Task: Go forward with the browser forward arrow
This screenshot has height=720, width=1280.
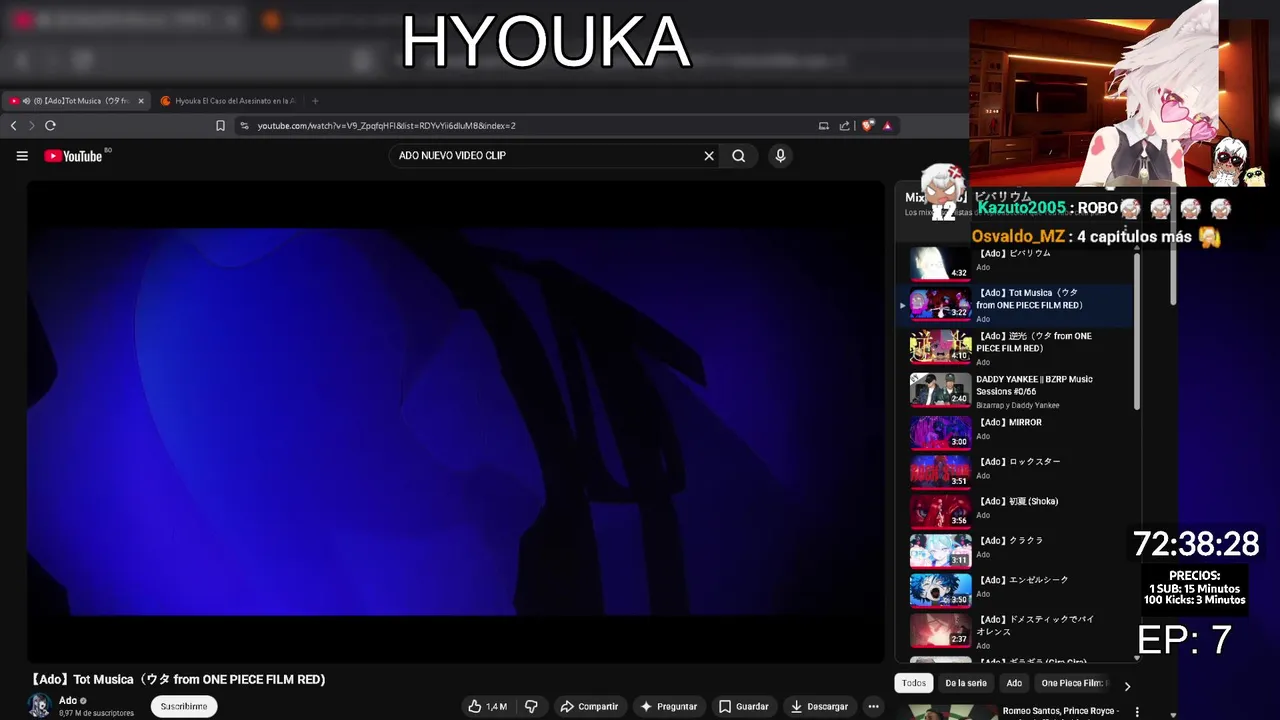Action: 31,126
